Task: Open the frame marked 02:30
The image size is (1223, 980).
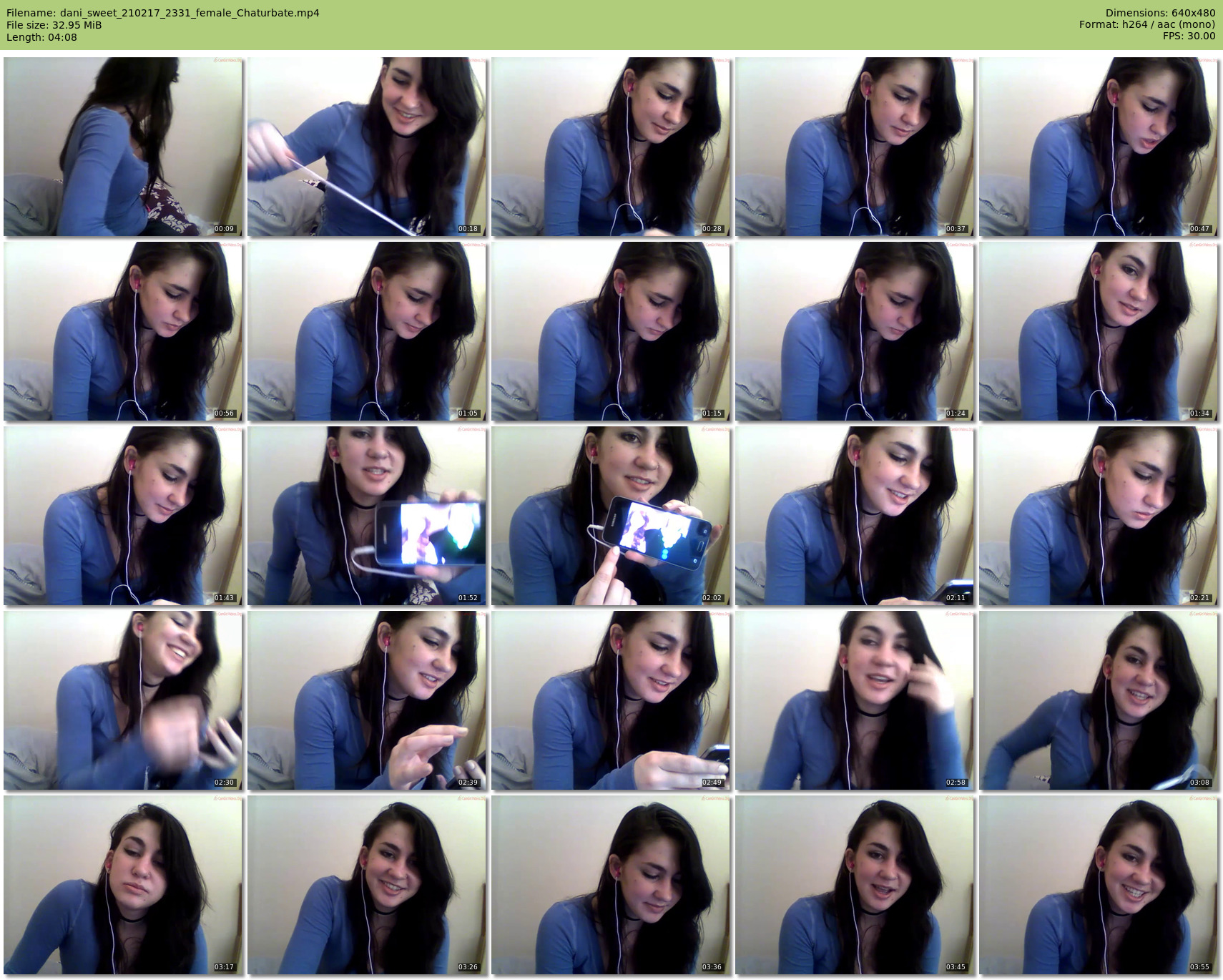Action: (123, 700)
